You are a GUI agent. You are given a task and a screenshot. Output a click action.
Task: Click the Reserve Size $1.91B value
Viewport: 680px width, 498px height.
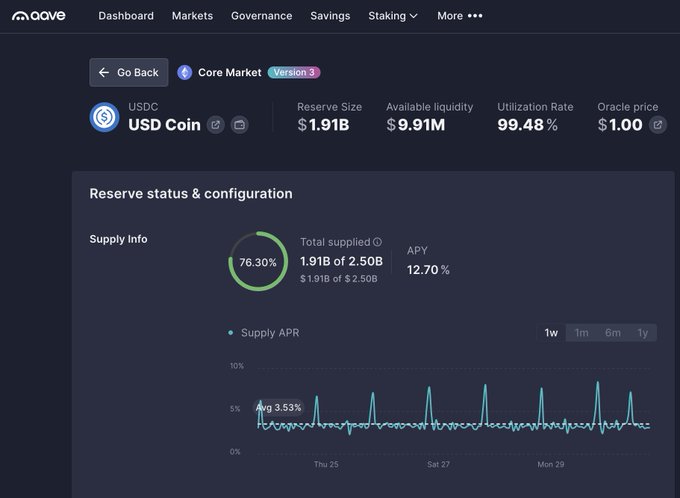point(324,125)
